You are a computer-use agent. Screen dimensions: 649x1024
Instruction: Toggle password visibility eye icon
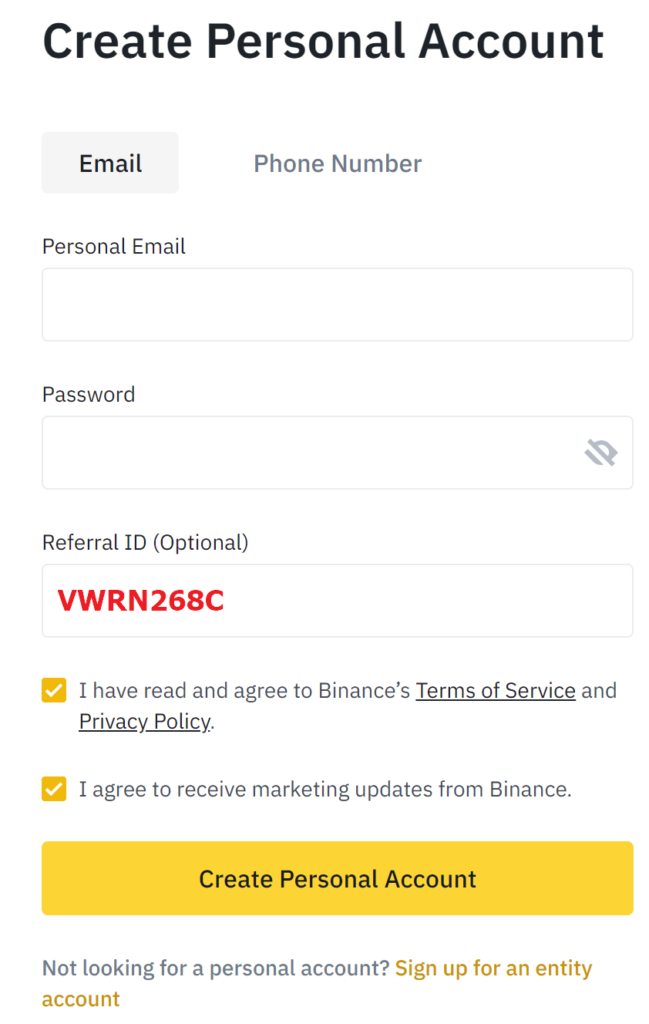(601, 452)
